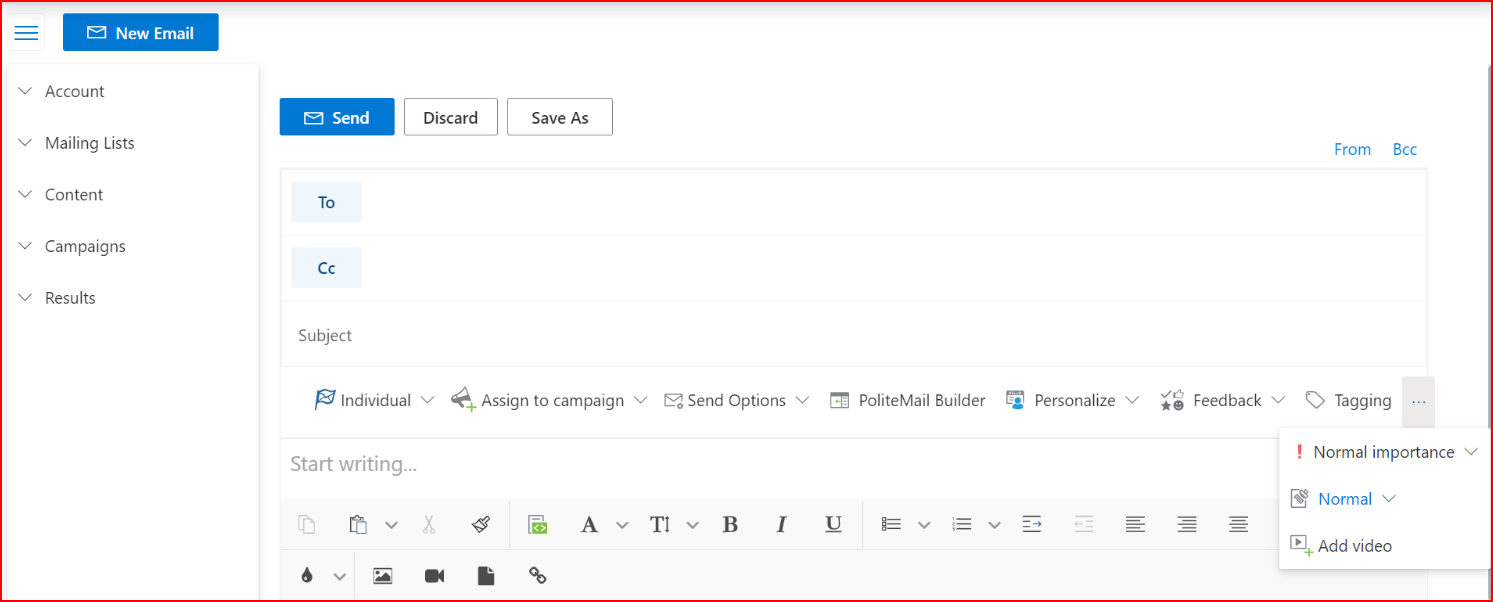Click the droplet text color icon
Viewport: 1493px width, 602px height.
[x=307, y=576]
